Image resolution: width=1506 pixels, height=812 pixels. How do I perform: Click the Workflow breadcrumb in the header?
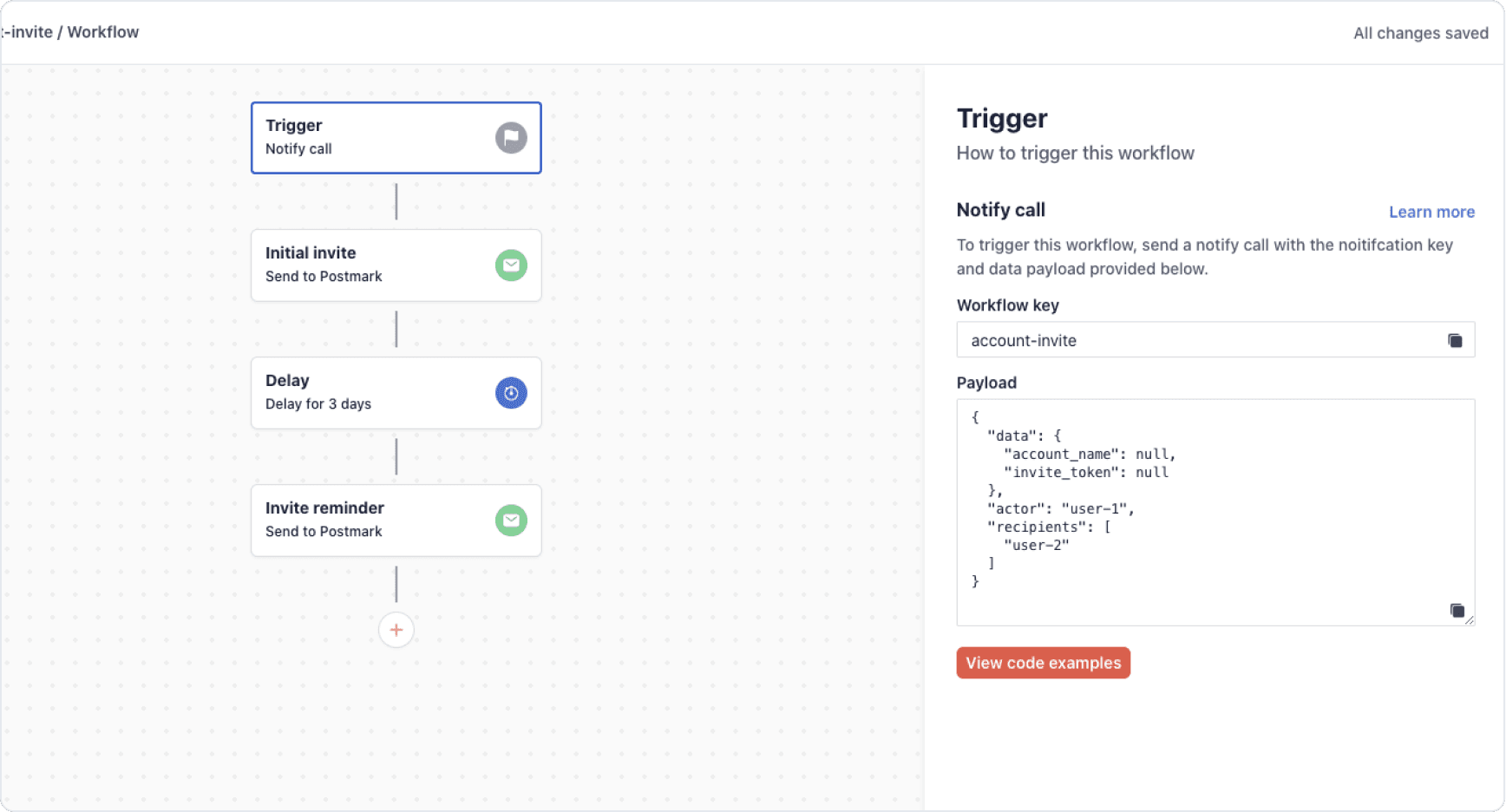103,32
